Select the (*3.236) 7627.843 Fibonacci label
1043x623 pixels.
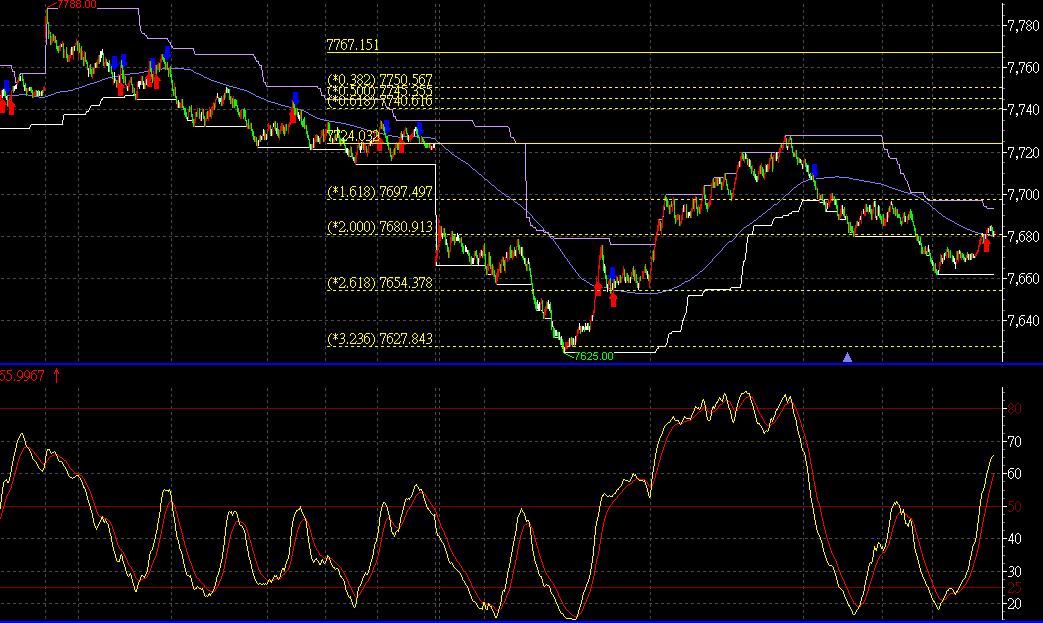click(x=380, y=339)
